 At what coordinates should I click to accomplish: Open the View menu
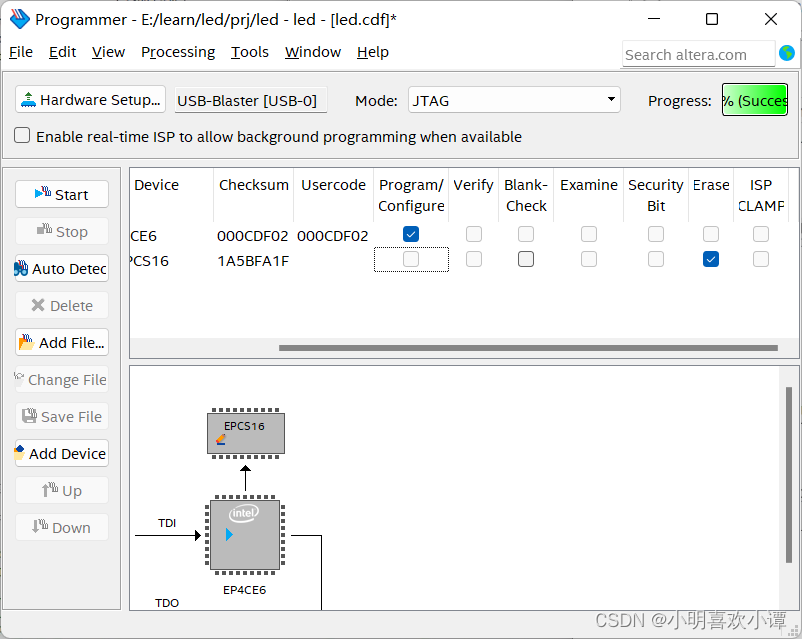pos(108,52)
